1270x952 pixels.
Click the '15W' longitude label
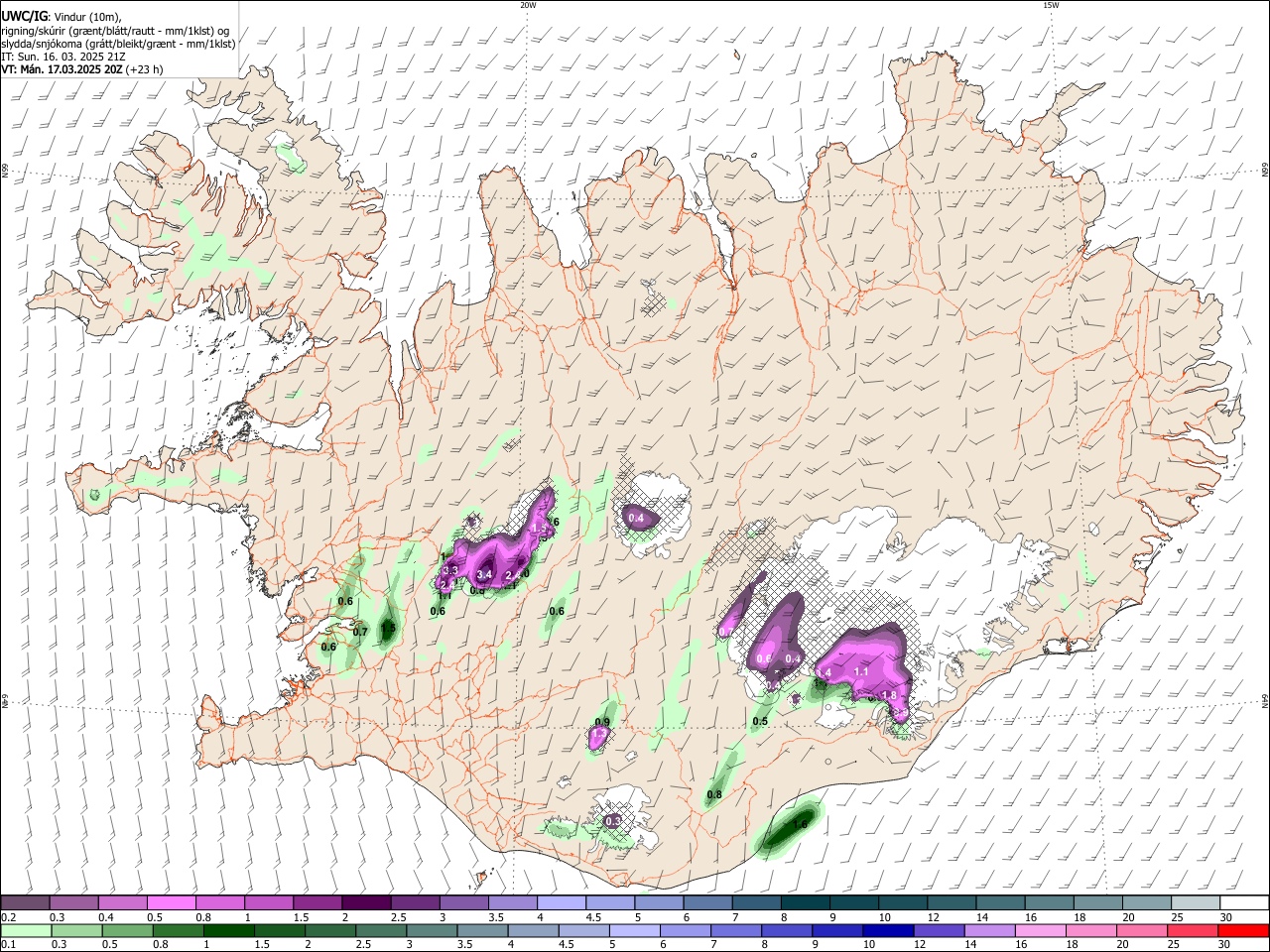(x=1050, y=5)
